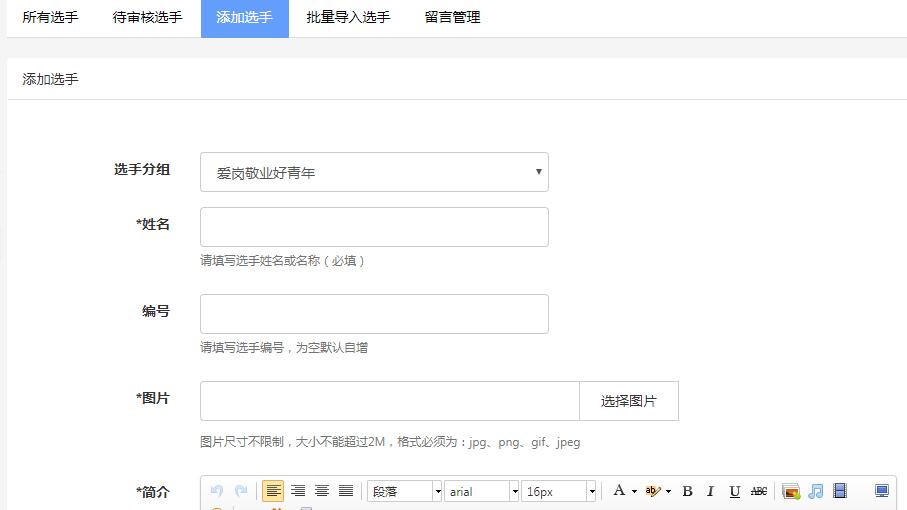Insert a video film clip
Screen dimensions: 907x510
(x=840, y=491)
